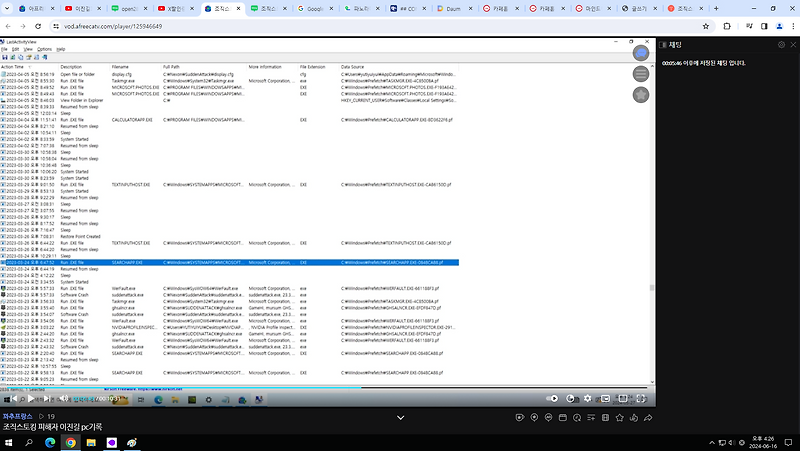
Task: Open chat settings gear in 채팅 panel
Action: (x=781, y=45)
